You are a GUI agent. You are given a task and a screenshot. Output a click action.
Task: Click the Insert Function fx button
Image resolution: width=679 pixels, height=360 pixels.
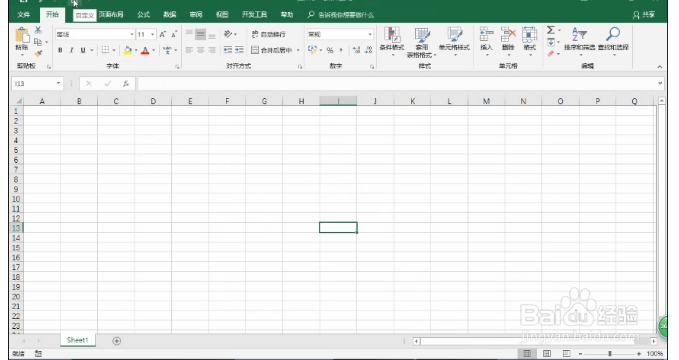126,84
